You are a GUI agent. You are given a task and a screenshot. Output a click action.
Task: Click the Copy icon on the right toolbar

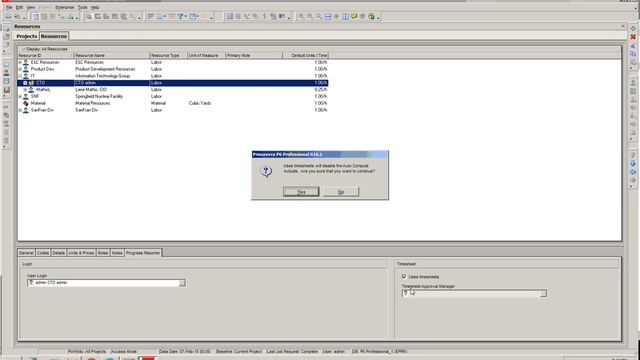(x=633, y=54)
